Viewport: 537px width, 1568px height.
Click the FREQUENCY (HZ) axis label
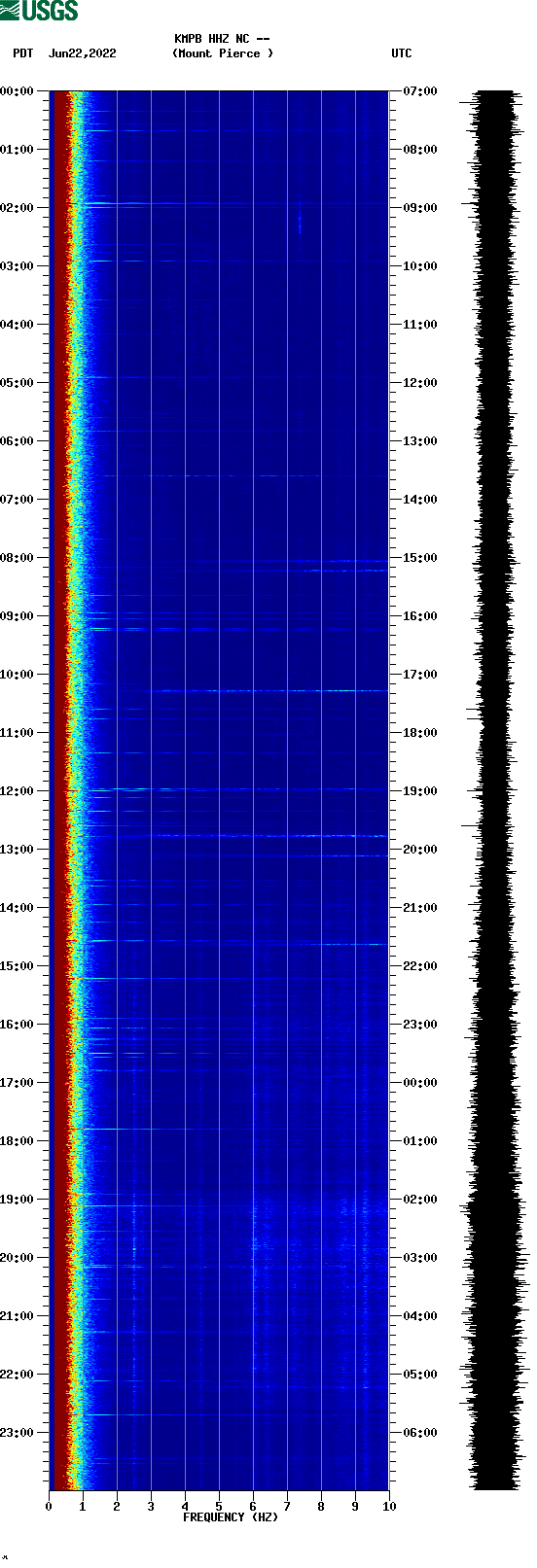pyautogui.click(x=231, y=1517)
